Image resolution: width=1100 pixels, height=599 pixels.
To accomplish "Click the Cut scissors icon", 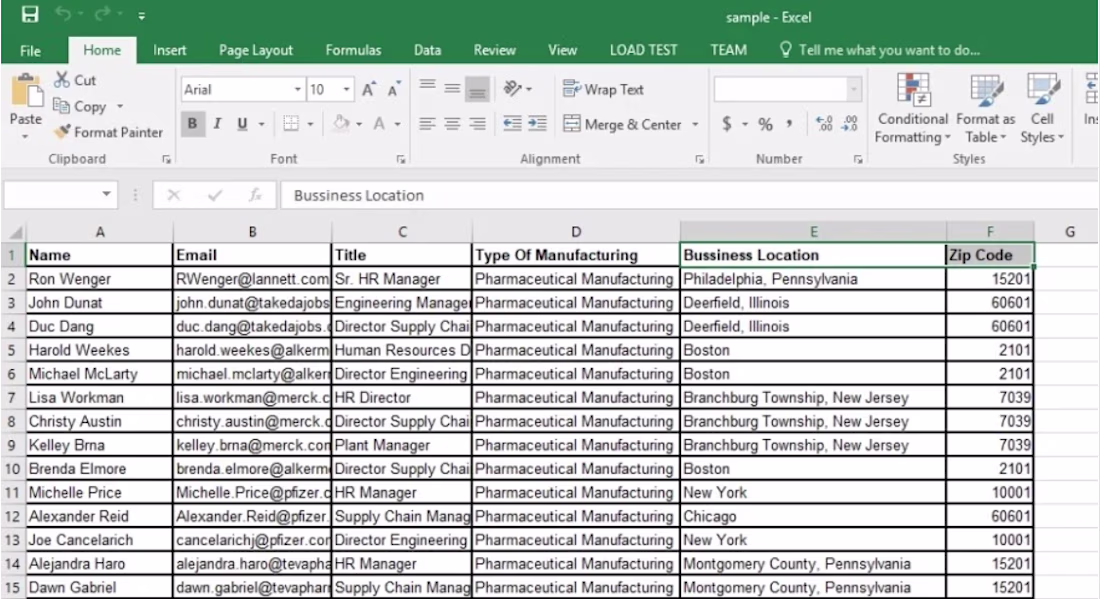I will pyautogui.click(x=63, y=81).
